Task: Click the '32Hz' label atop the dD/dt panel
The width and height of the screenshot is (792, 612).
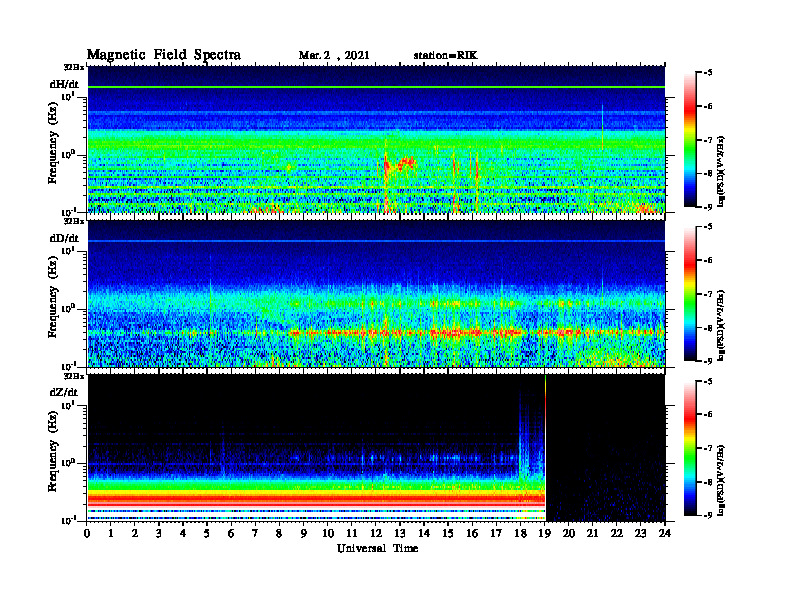Action: click(x=73, y=221)
